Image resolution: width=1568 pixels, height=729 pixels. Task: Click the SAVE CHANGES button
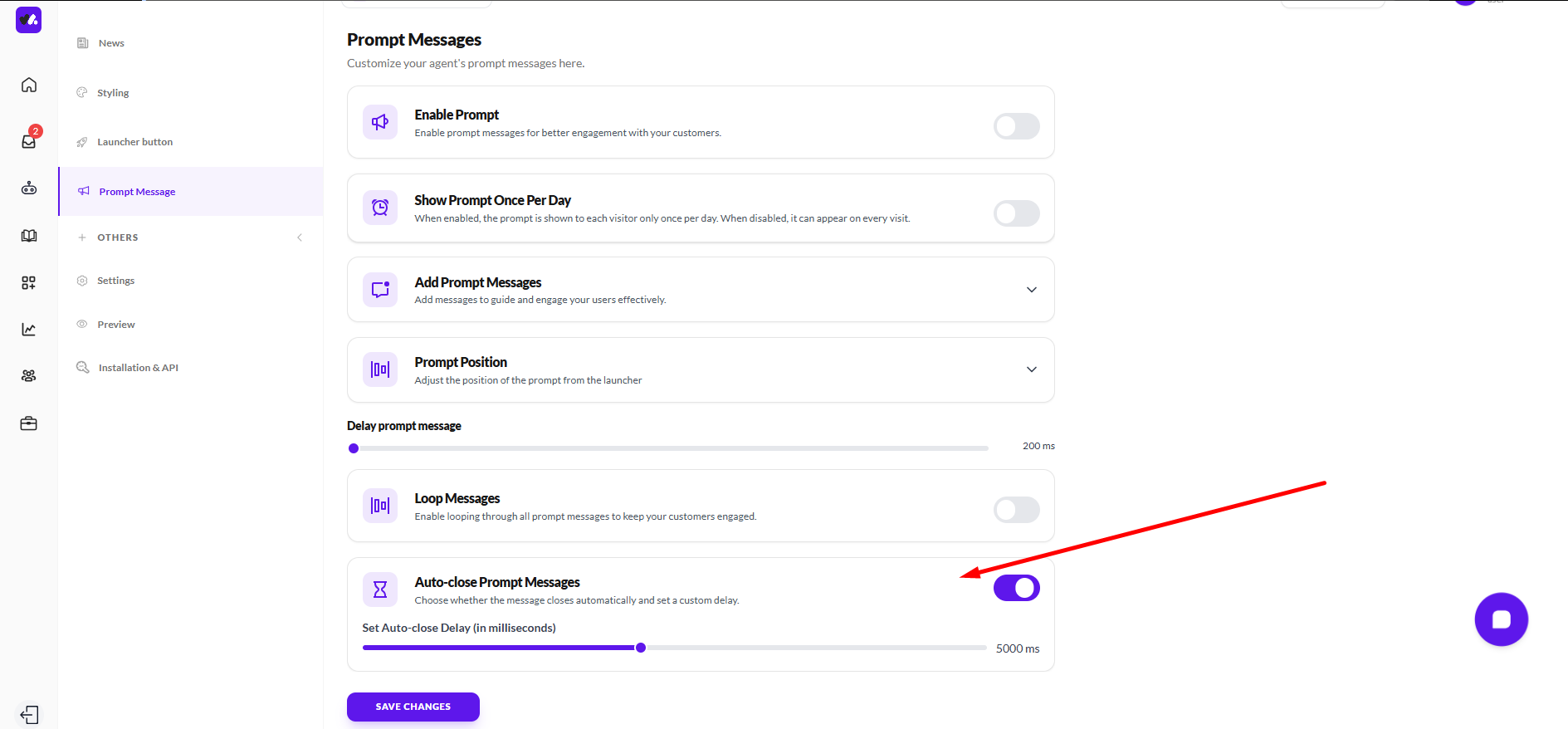tap(413, 707)
